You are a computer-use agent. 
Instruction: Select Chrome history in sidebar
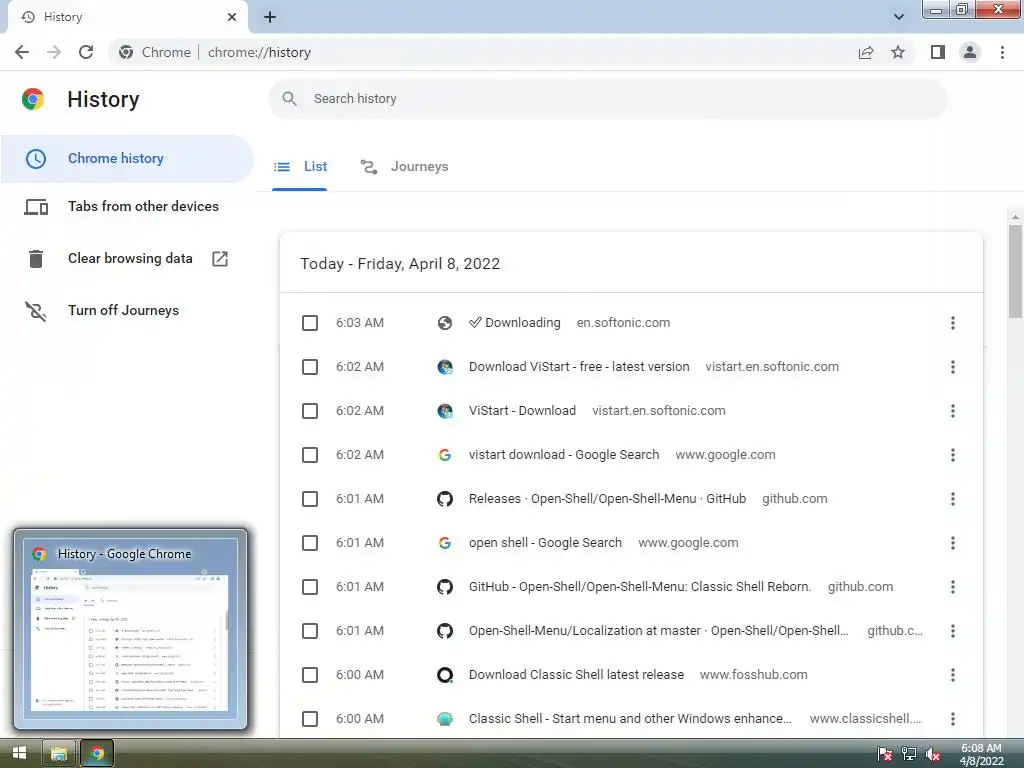pos(127,159)
